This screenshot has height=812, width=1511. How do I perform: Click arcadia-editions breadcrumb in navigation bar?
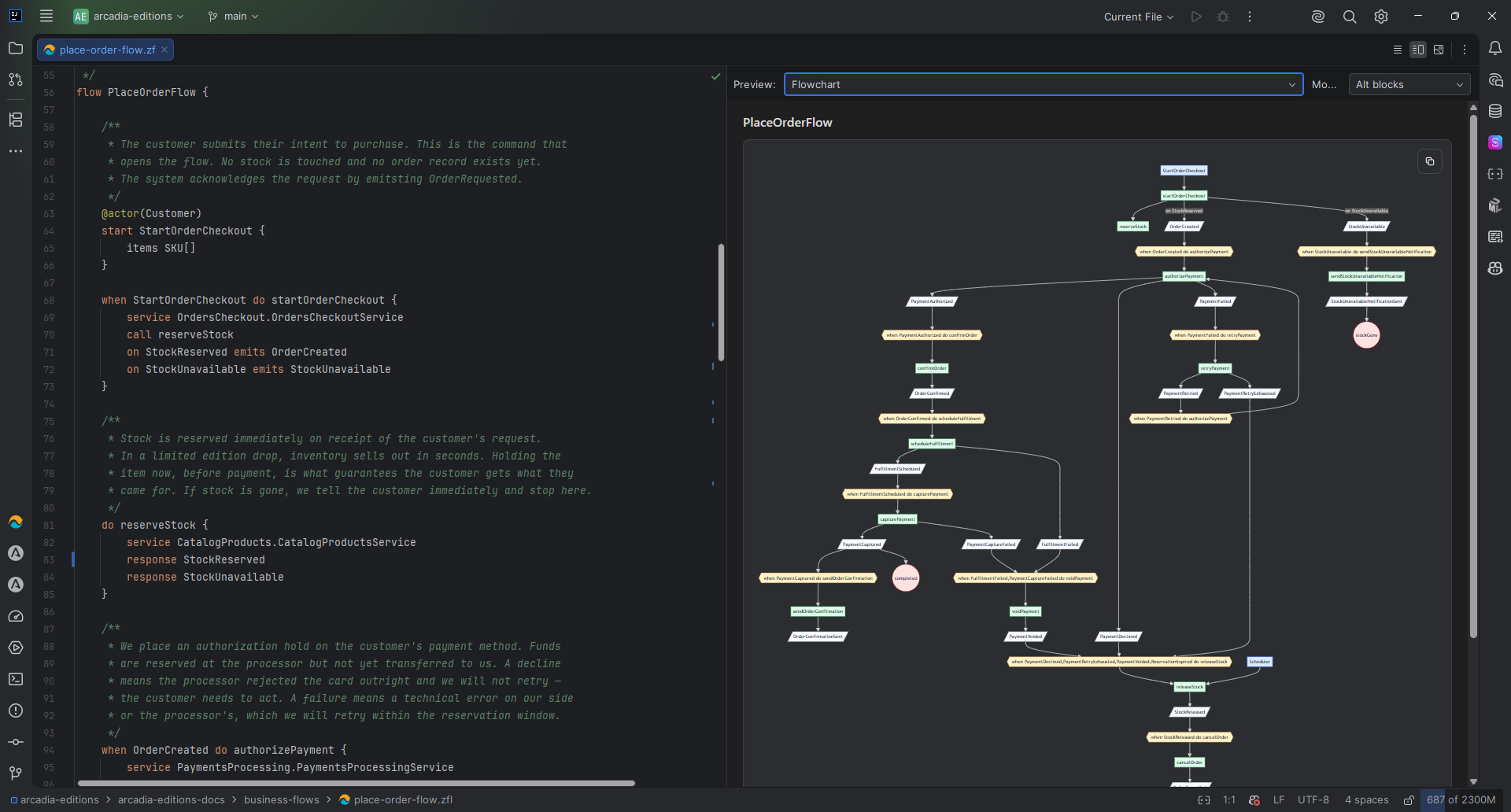(x=55, y=800)
